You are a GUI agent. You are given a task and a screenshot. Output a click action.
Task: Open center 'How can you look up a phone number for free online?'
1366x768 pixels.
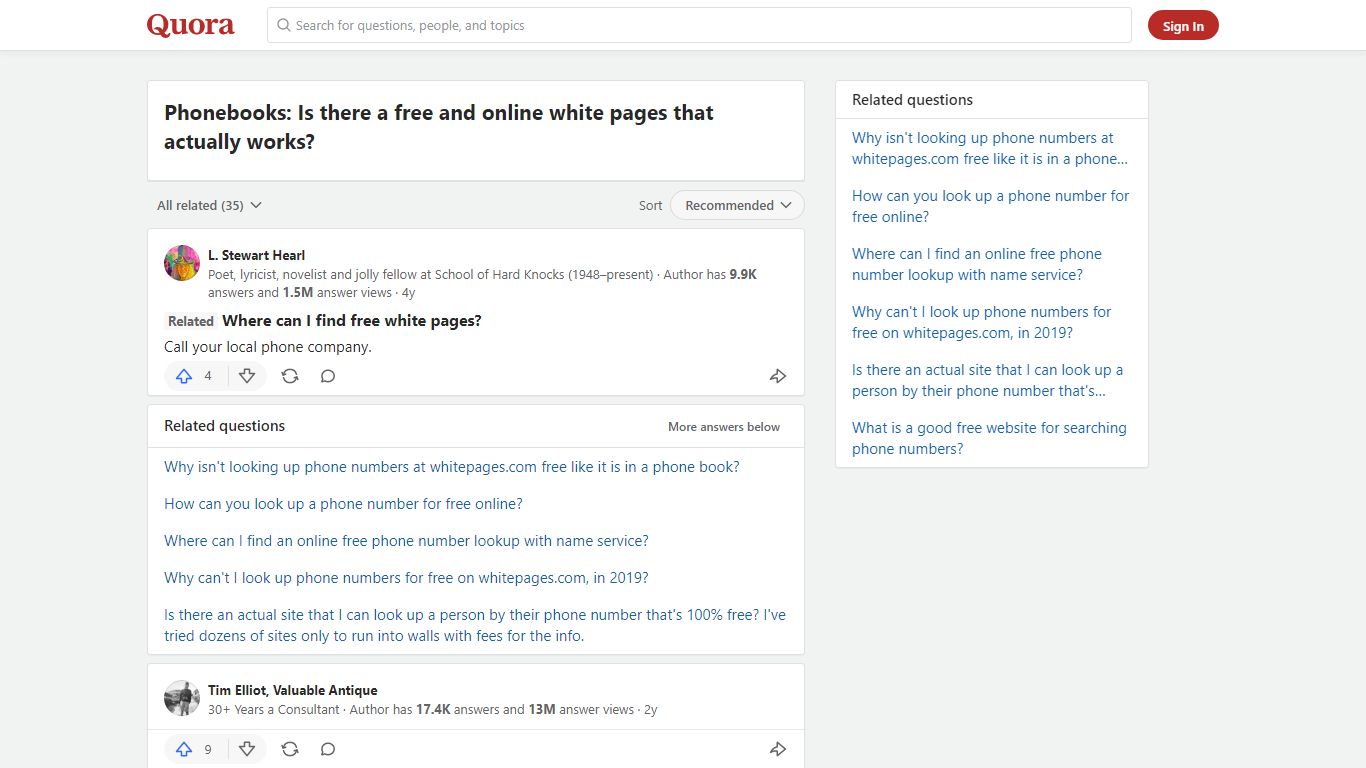tap(343, 504)
